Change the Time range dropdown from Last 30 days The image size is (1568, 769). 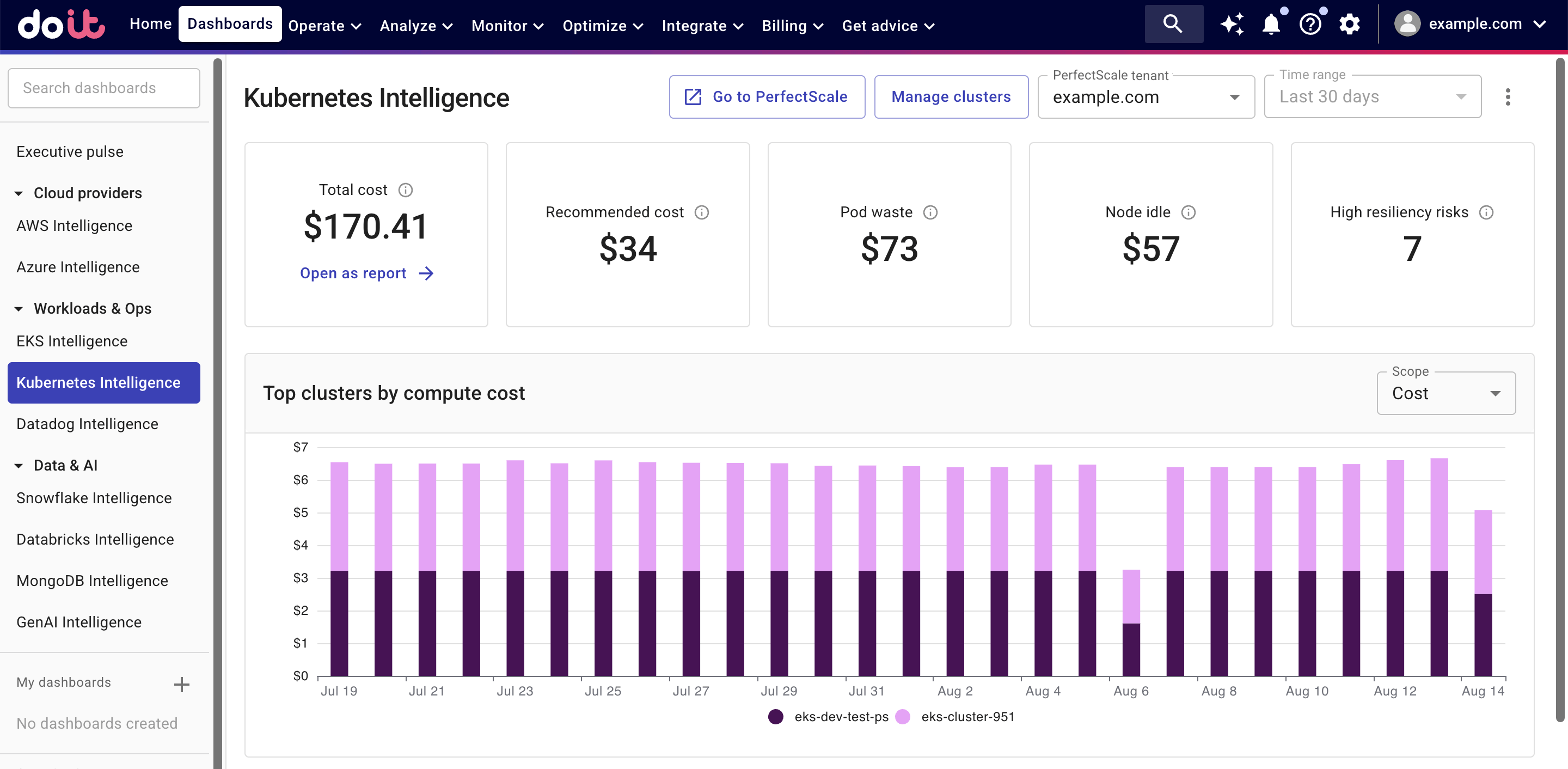click(x=1372, y=96)
